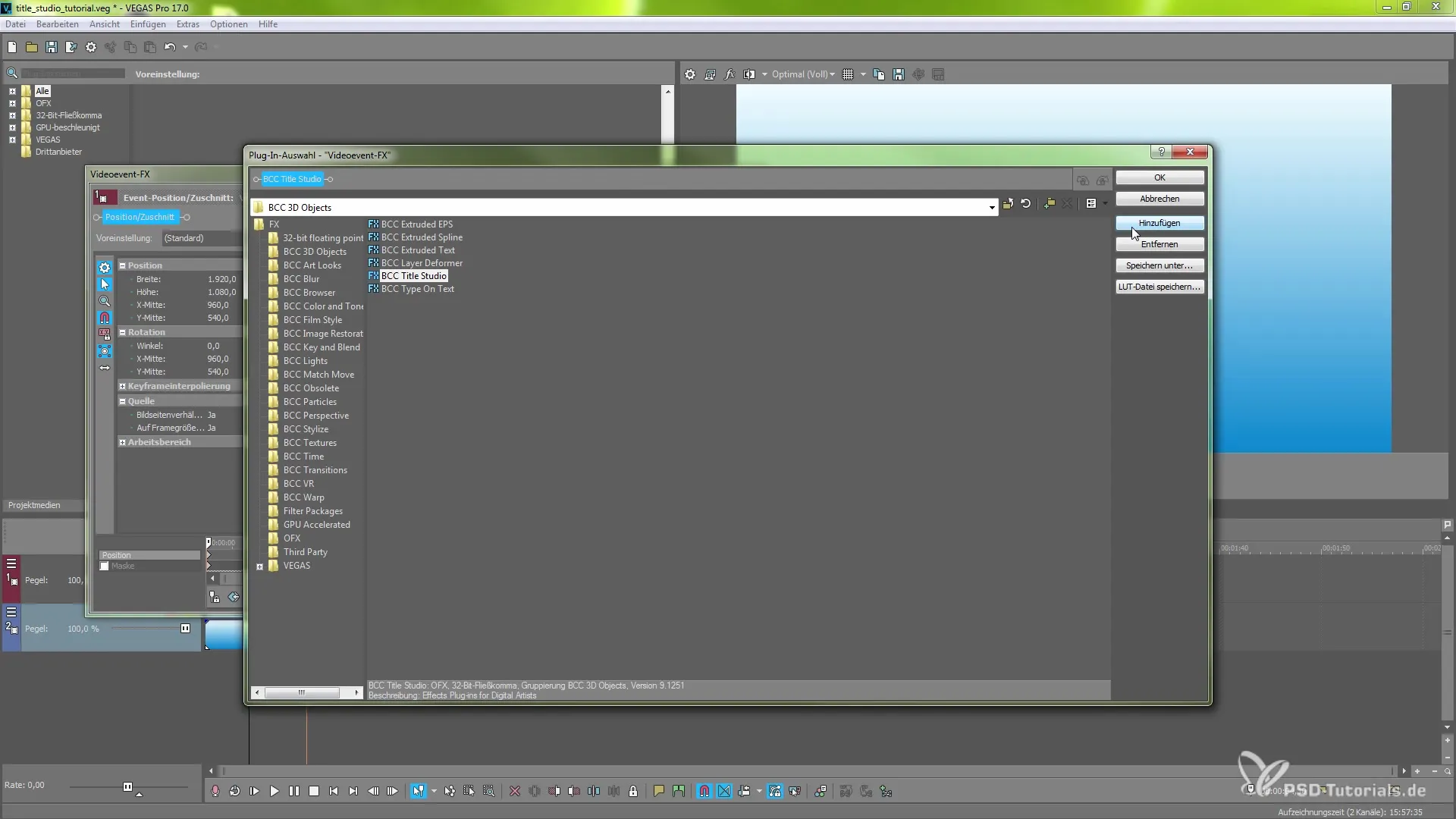Screen dimensions: 1456x819
Task: Open the Ansicht menu
Action: [x=105, y=24]
